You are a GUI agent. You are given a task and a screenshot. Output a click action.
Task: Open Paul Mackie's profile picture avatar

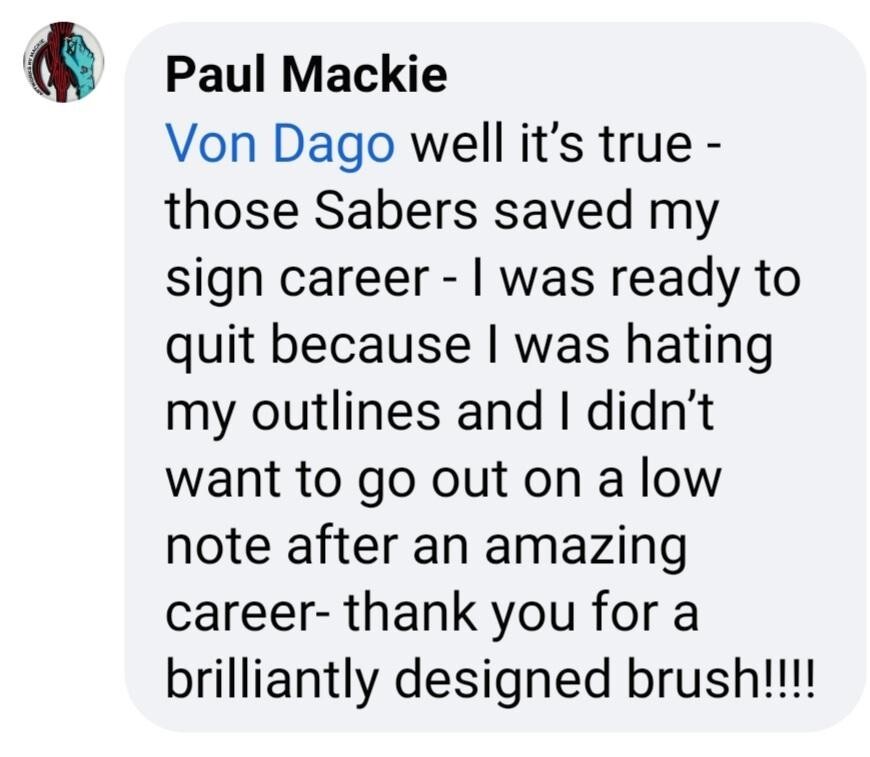[63, 62]
